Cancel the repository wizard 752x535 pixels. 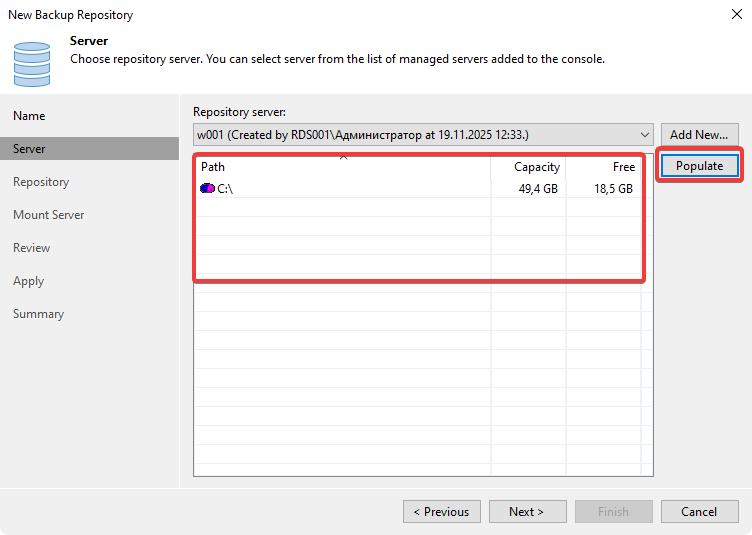point(699,512)
